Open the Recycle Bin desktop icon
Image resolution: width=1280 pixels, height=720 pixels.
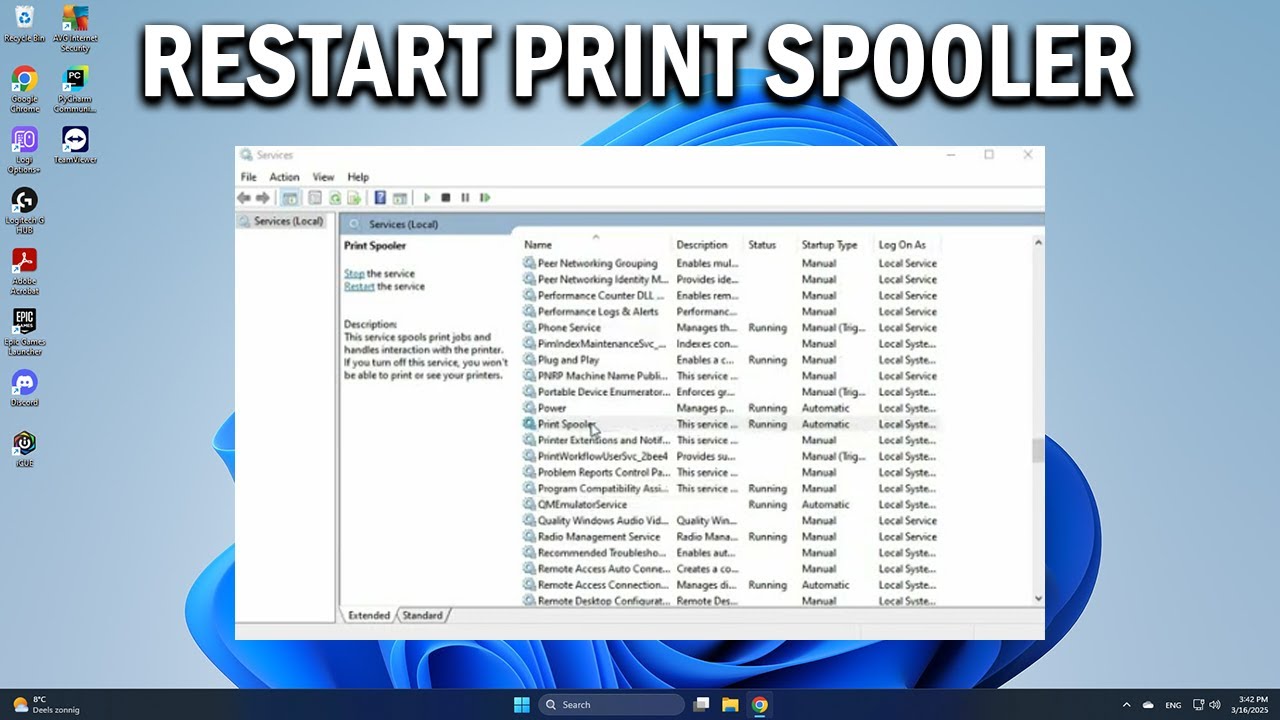pyautogui.click(x=24, y=24)
